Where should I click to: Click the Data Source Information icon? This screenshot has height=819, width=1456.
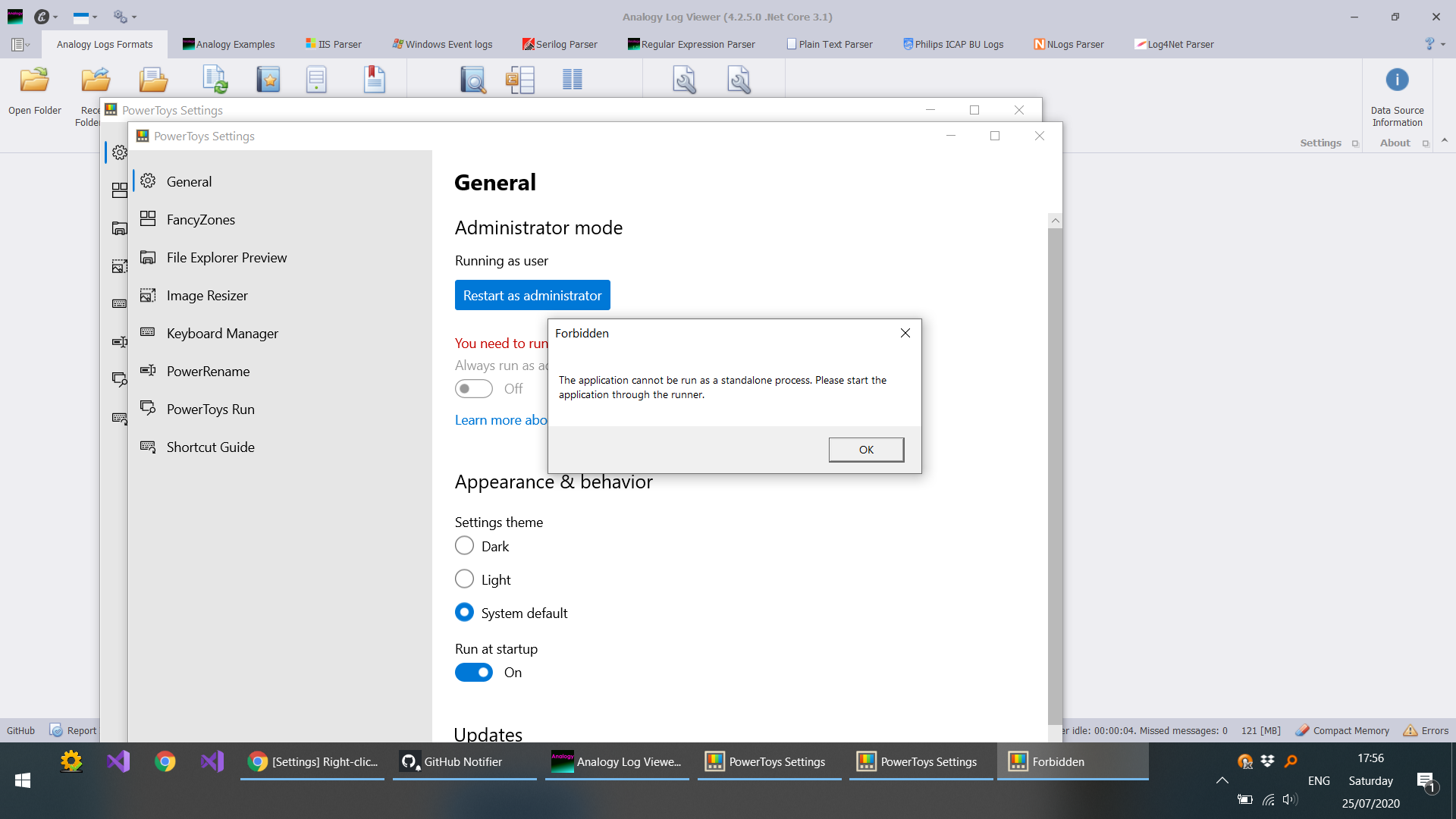(x=1396, y=80)
